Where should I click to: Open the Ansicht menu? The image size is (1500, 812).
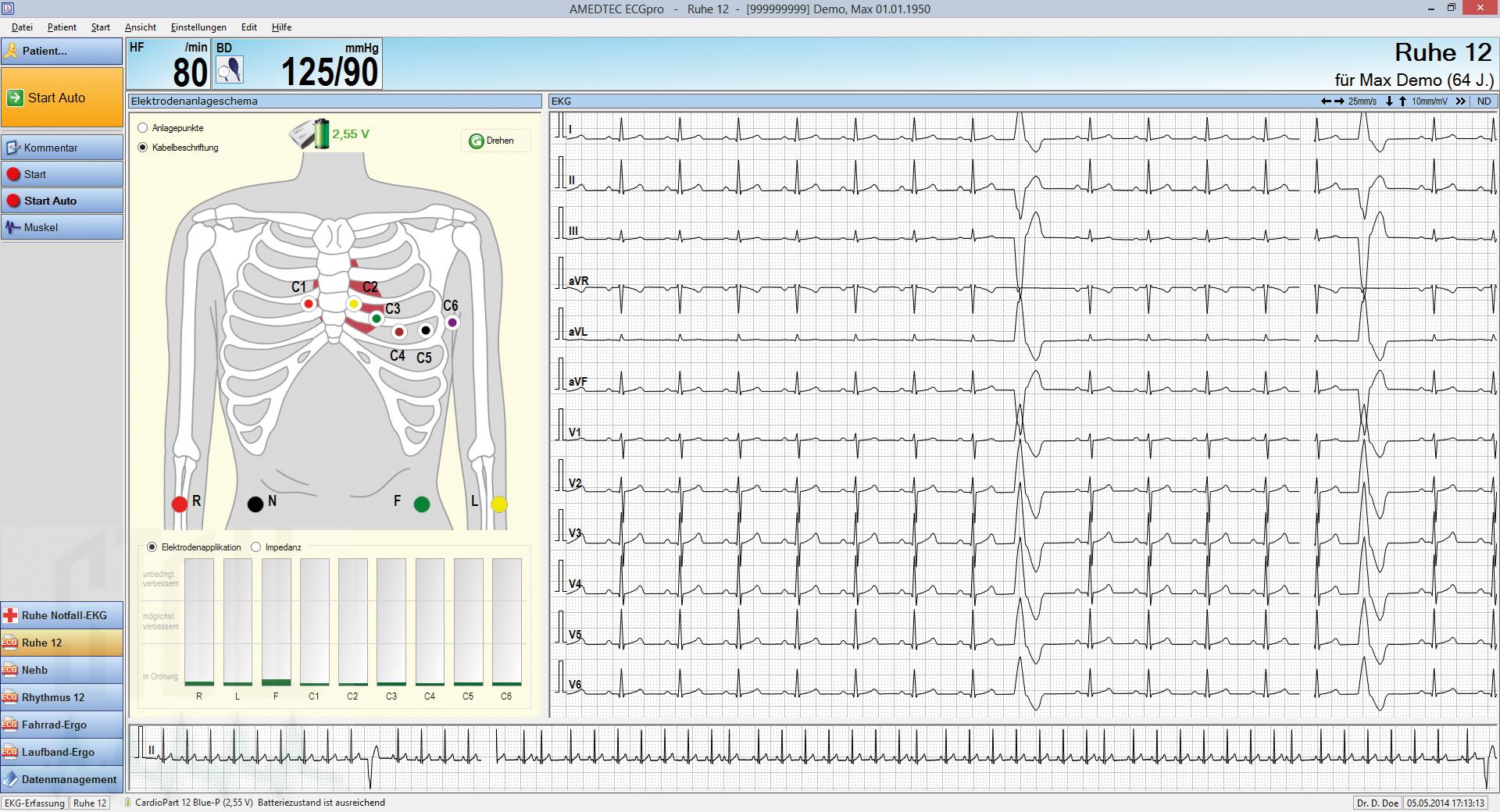coord(141,27)
